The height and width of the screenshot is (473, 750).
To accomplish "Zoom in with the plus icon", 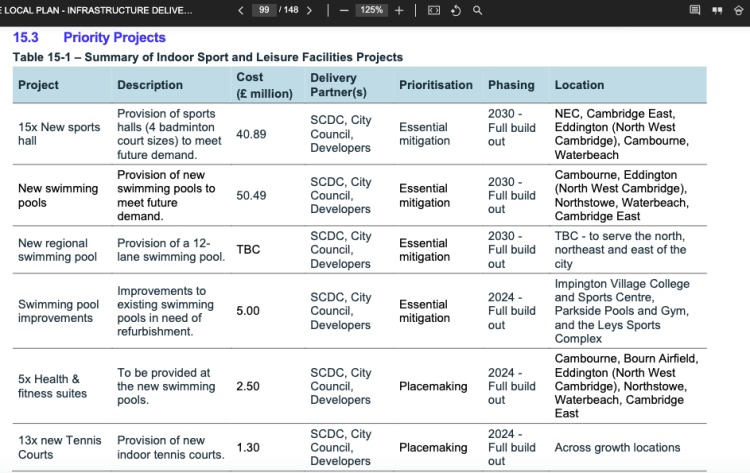I will coord(399,10).
